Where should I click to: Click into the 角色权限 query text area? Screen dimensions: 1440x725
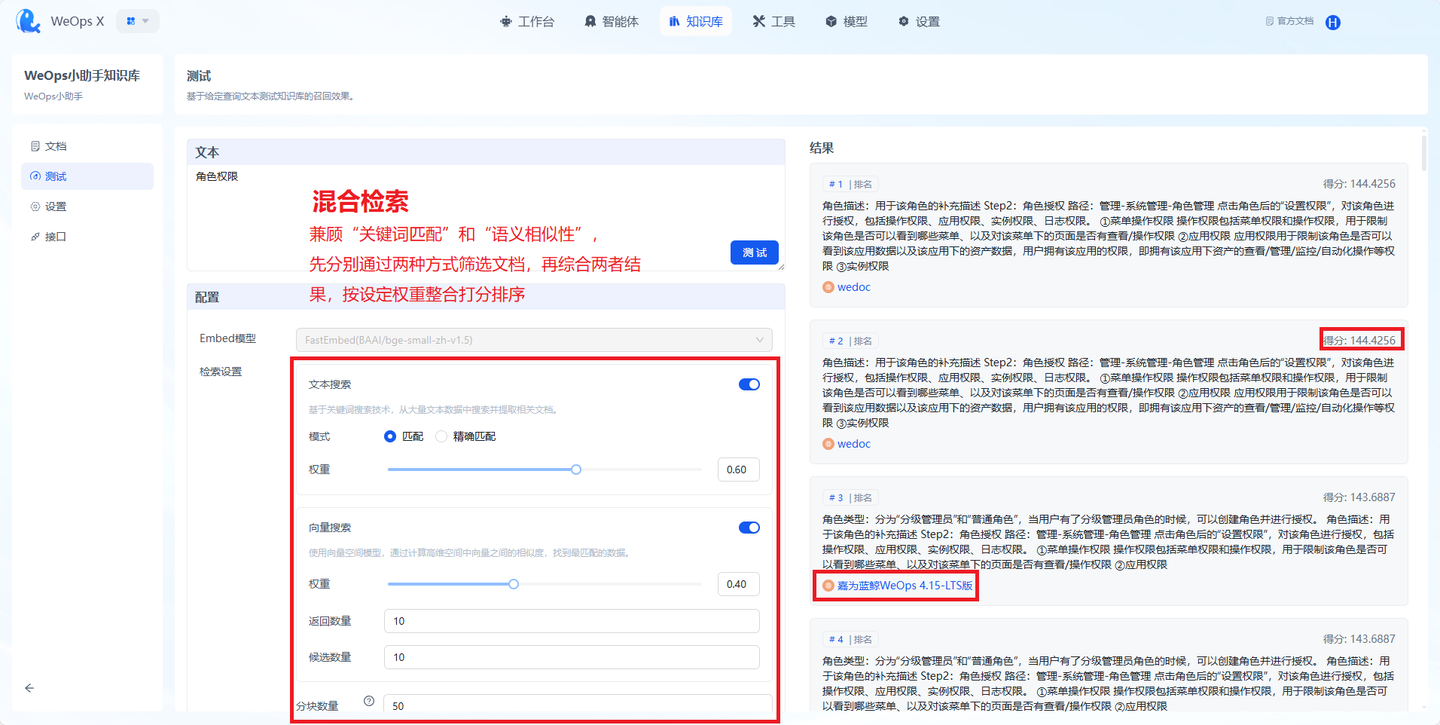click(x=486, y=218)
